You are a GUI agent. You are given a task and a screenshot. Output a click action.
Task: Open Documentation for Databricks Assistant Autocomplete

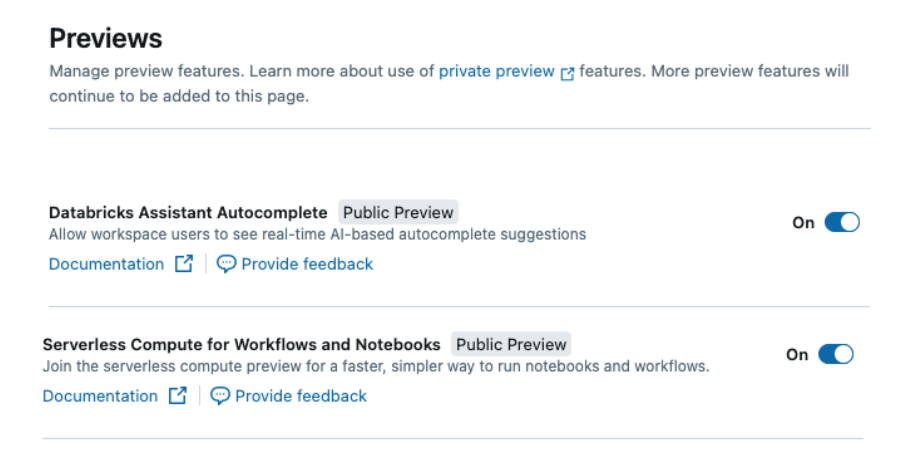click(x=106, y=264)
